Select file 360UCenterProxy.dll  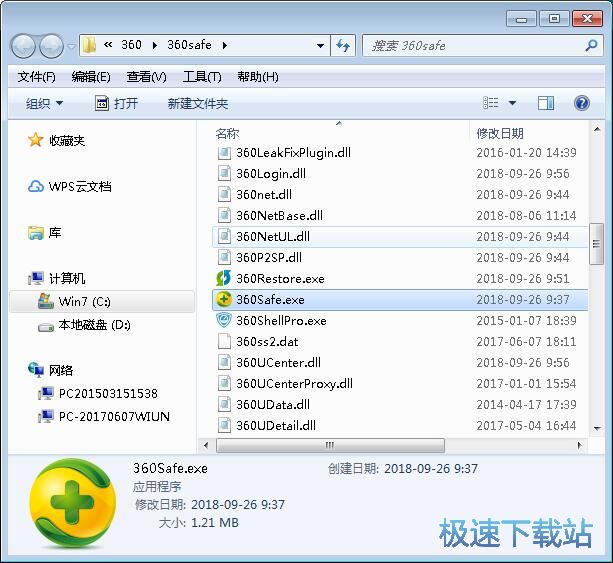click(x=294, y=384)
